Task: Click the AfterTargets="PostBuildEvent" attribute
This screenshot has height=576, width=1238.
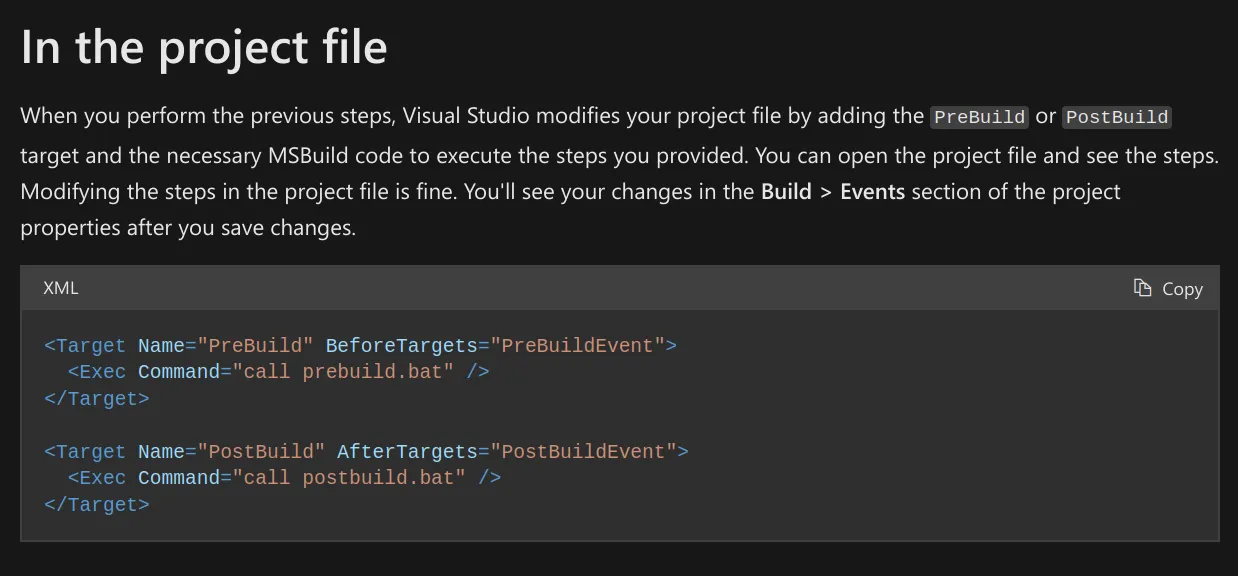Action: tap(508, 451)
